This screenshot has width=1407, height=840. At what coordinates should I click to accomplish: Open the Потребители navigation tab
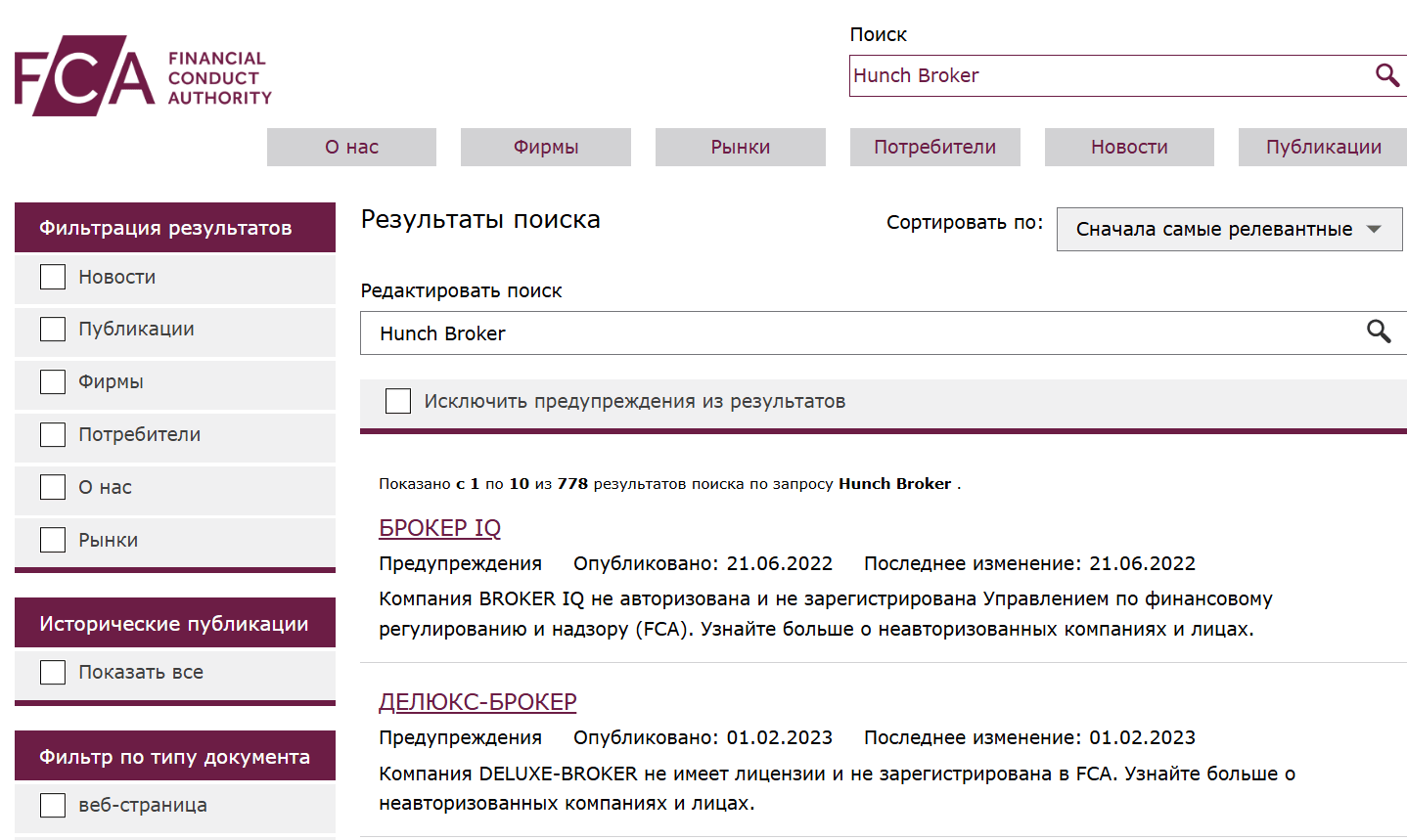934,147
